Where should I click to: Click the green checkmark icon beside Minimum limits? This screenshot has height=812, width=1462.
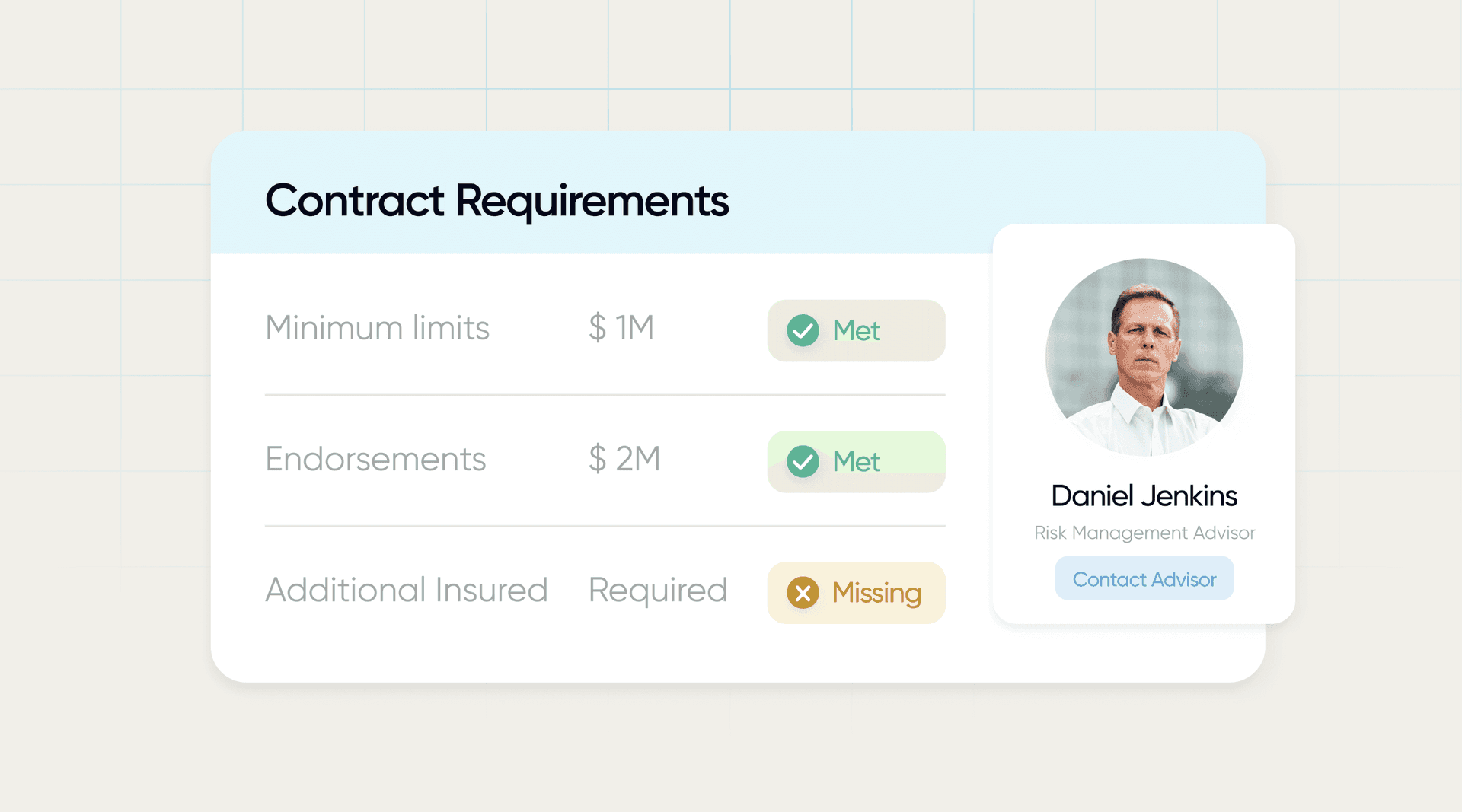coord(803,330)
